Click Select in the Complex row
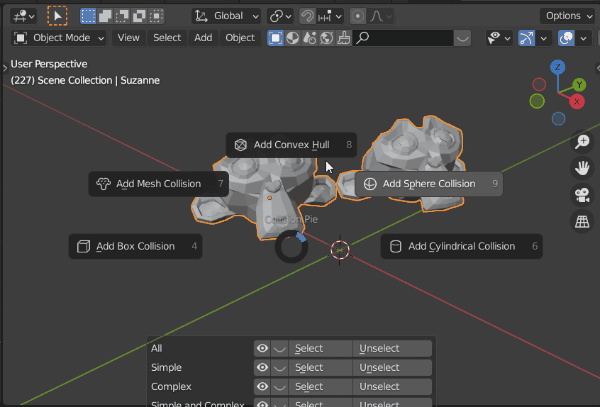 [321, 387]
